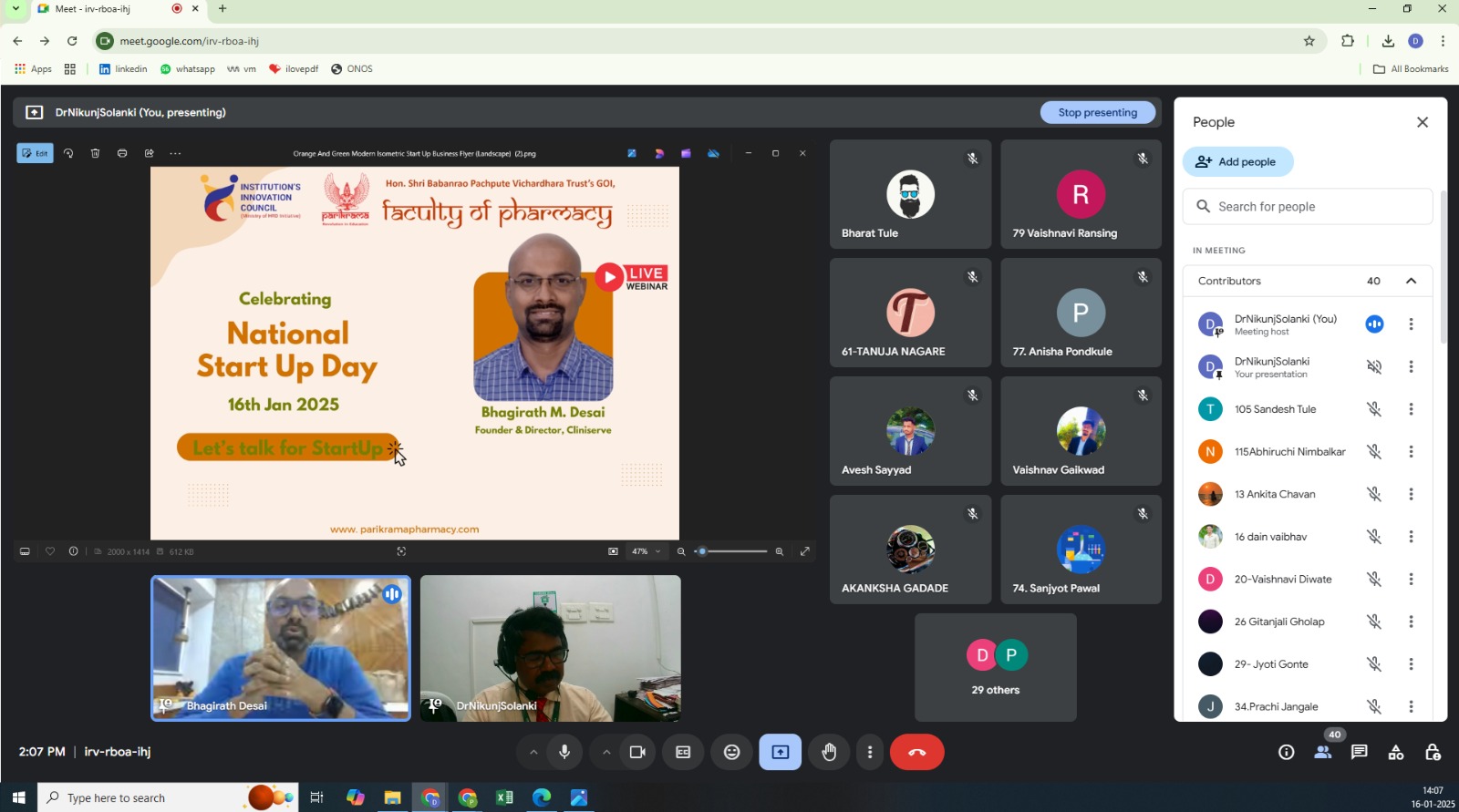This screenshot has height=812, width=1459.
Task: Open options for 13 Ankita Chavan
Action: 1411,494
